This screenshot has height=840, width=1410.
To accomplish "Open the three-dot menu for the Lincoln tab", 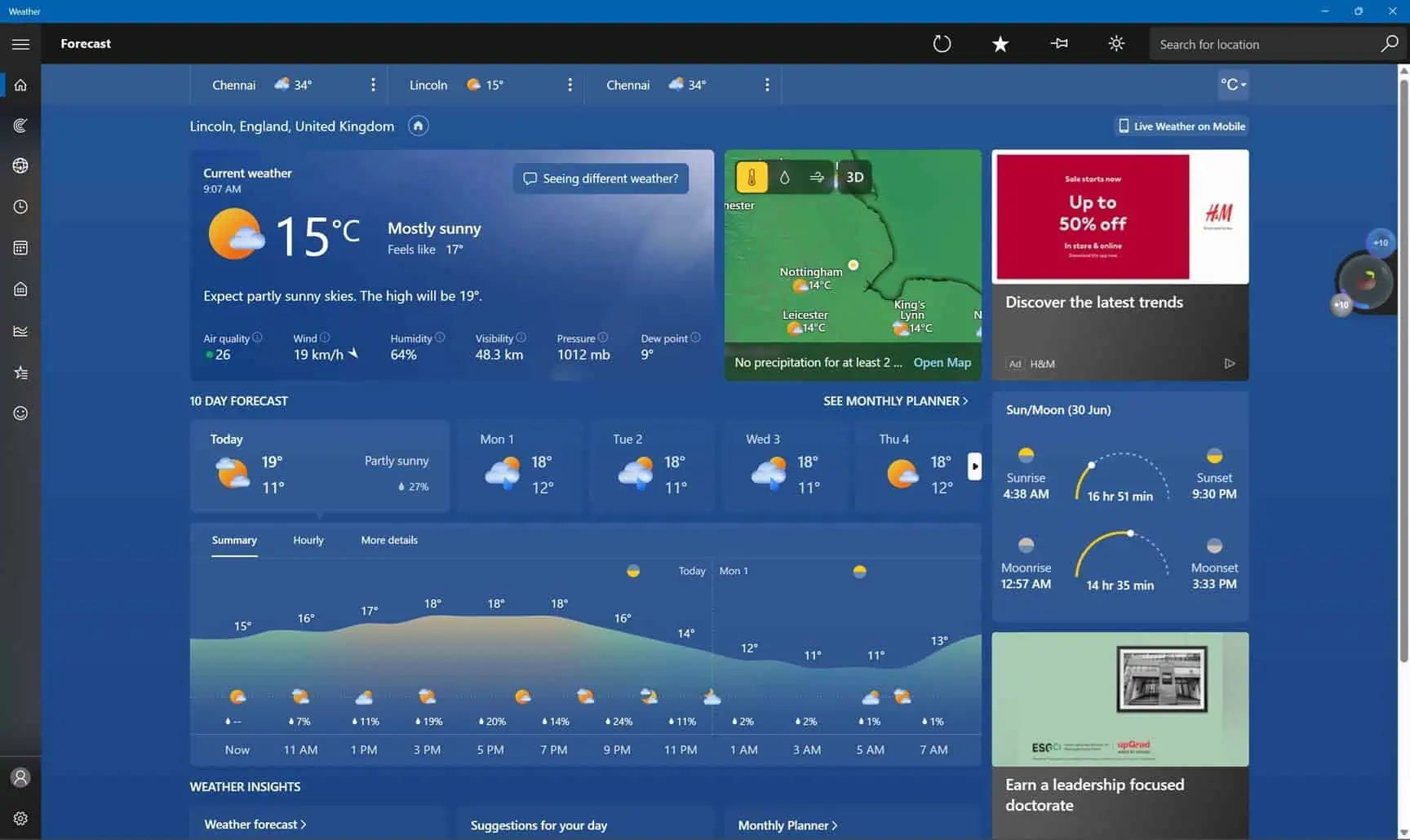I will tap(570, 84).
